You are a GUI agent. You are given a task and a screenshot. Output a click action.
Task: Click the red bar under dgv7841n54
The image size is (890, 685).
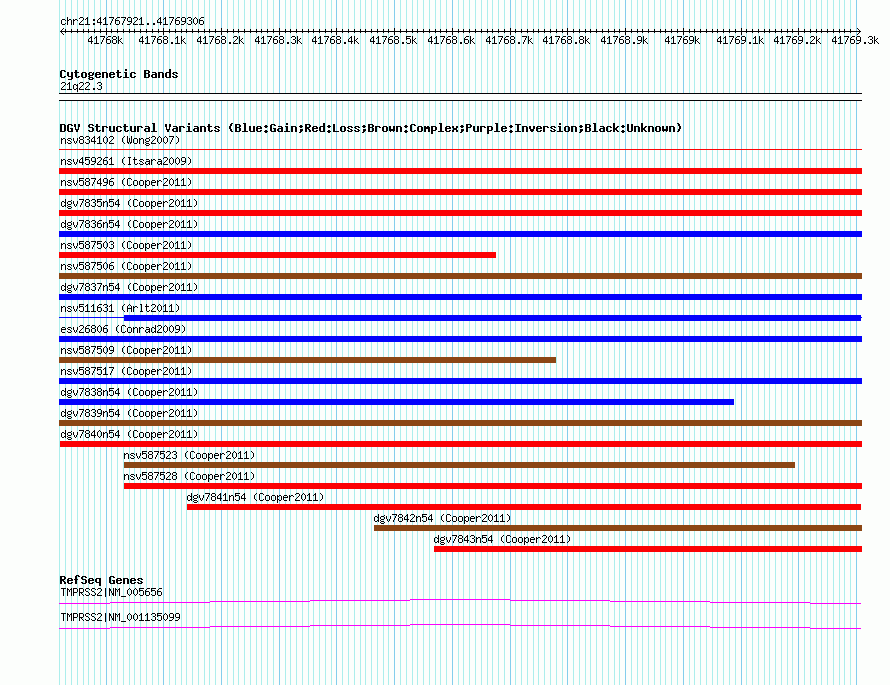pyautogui.click(x=524, y=507)
